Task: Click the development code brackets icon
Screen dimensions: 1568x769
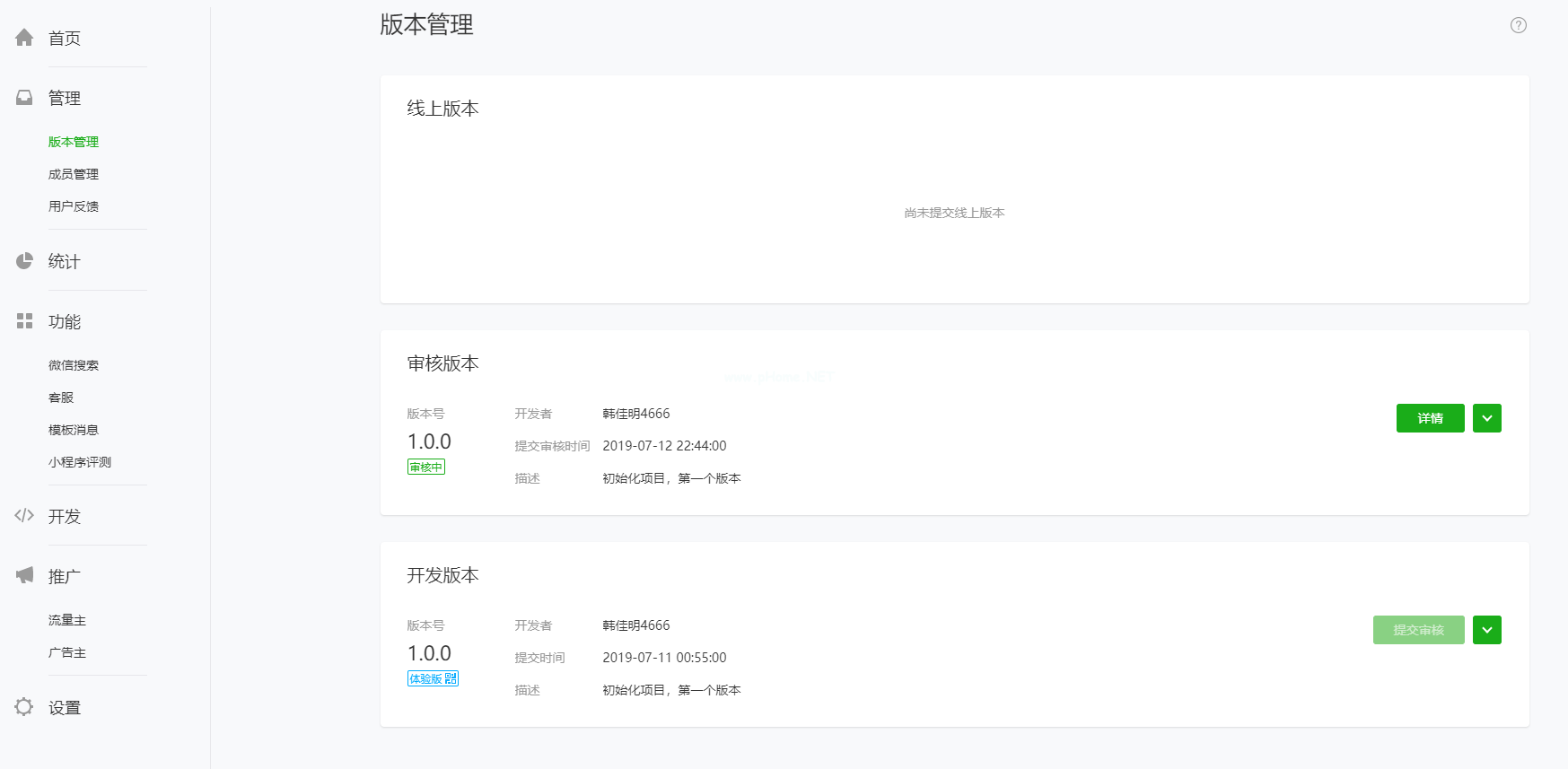Action: pos(24,516)
